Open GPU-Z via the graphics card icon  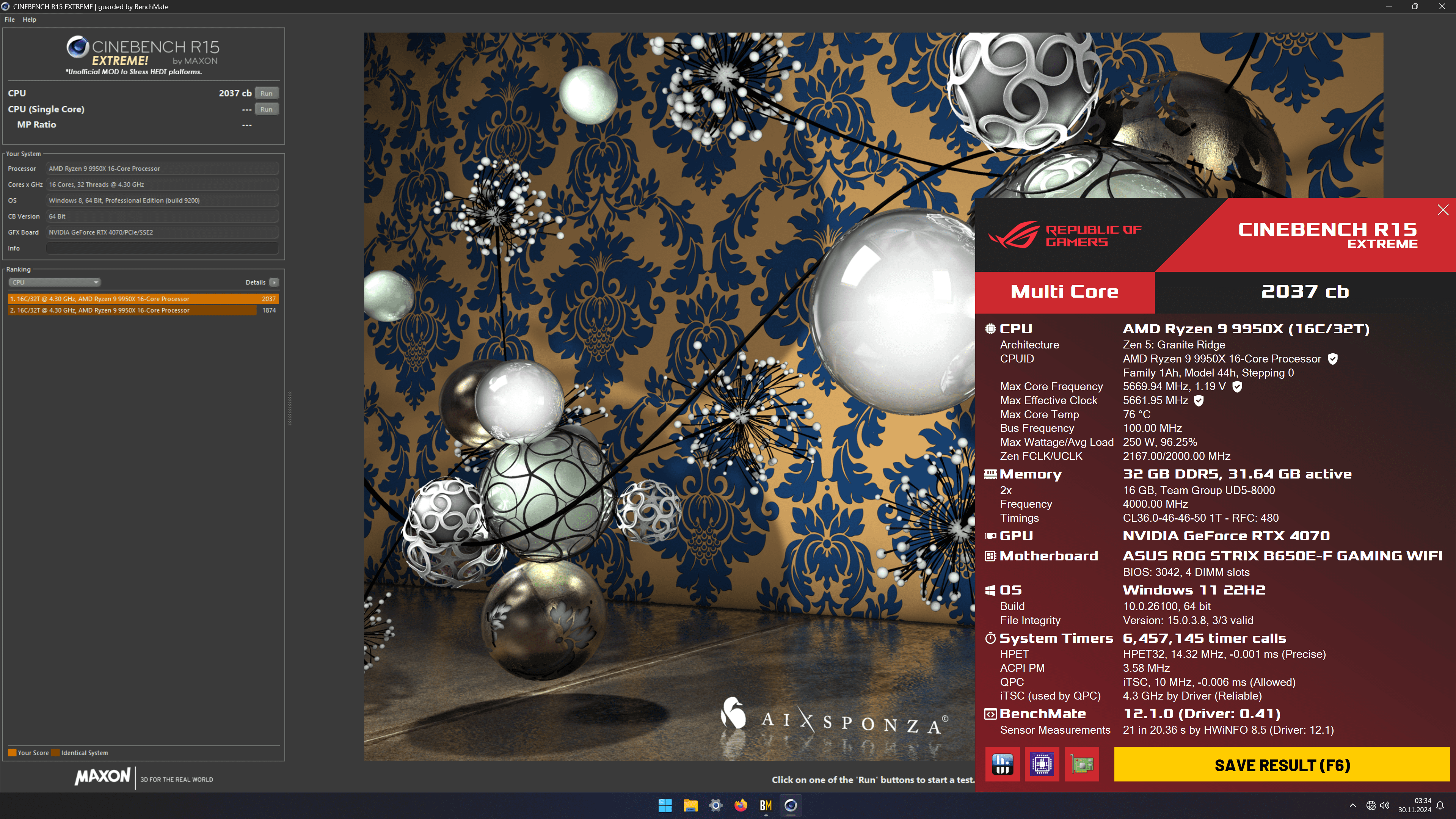click(1082, 765)
